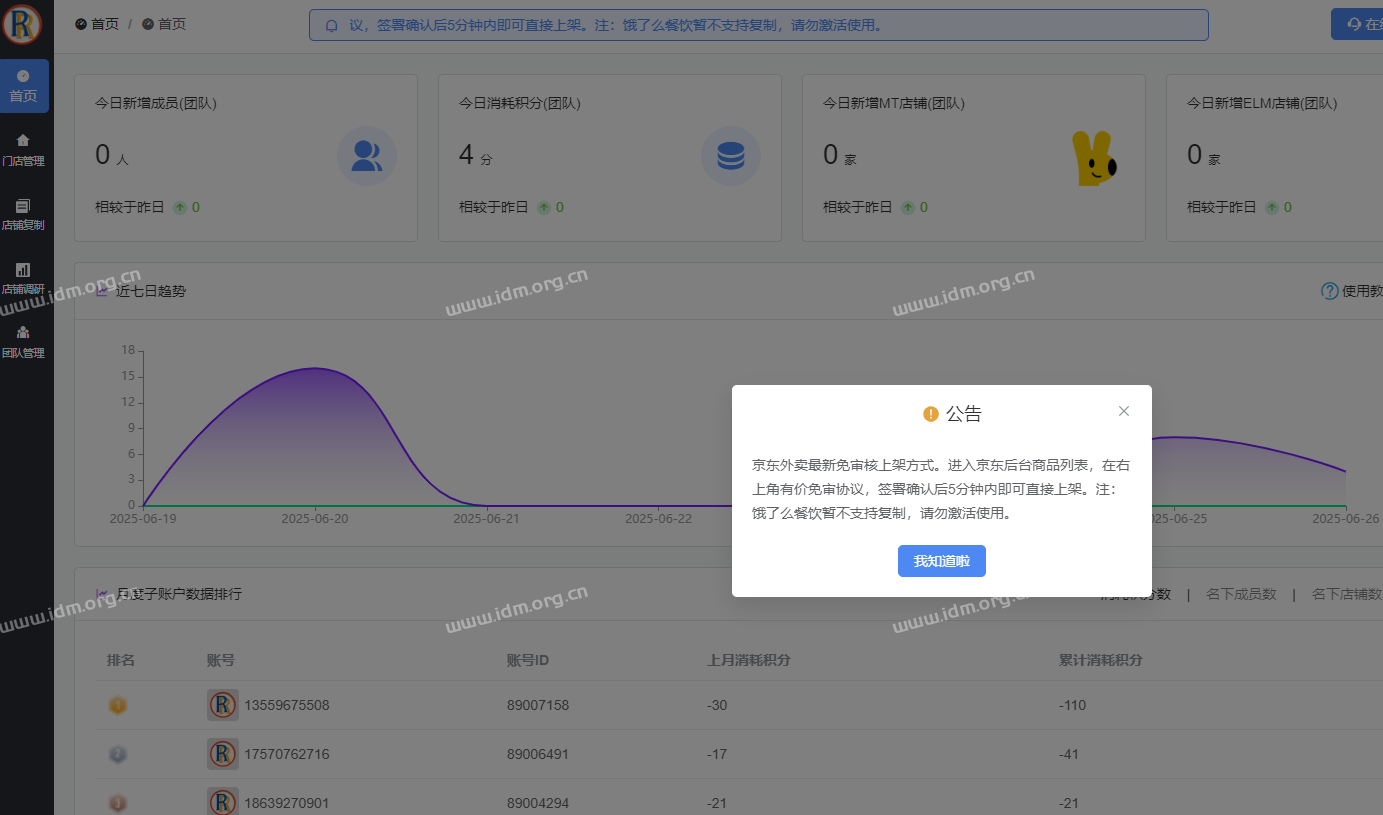Click the scrolling announcement text bar
The image size is (1383, 815).
tap(759, 25)
